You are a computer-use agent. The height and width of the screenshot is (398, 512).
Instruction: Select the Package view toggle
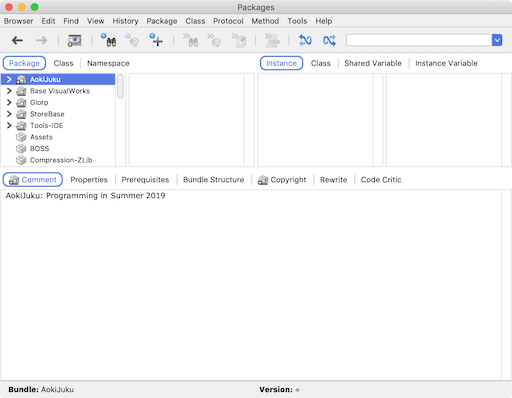24,63
